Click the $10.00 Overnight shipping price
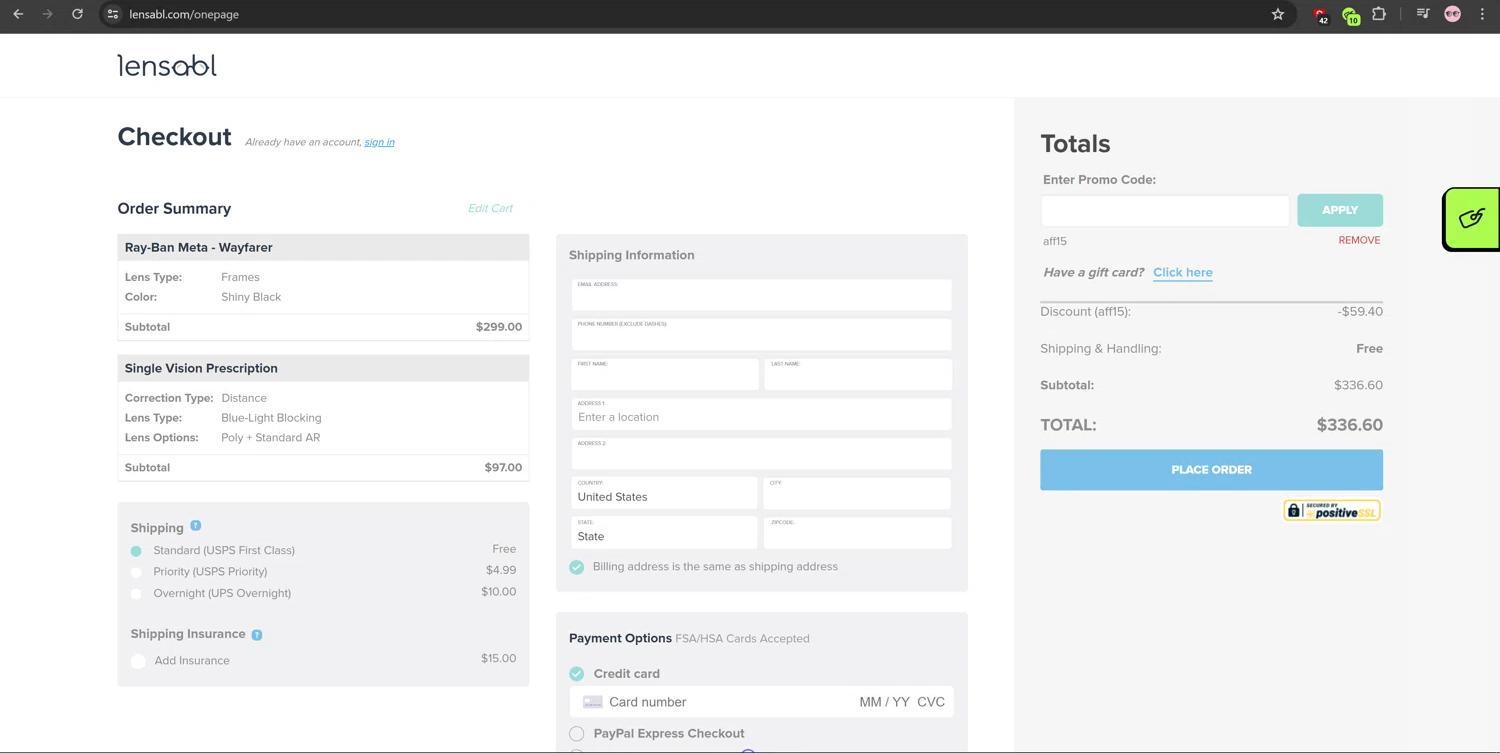Screen dimensions: 1500x753 coord(498,592)
